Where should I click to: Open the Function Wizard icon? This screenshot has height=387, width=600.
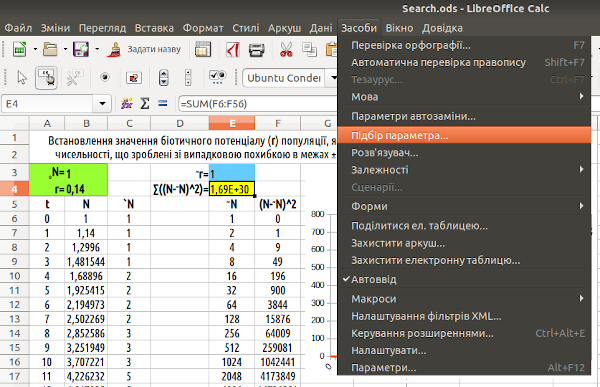click(127, 103)
